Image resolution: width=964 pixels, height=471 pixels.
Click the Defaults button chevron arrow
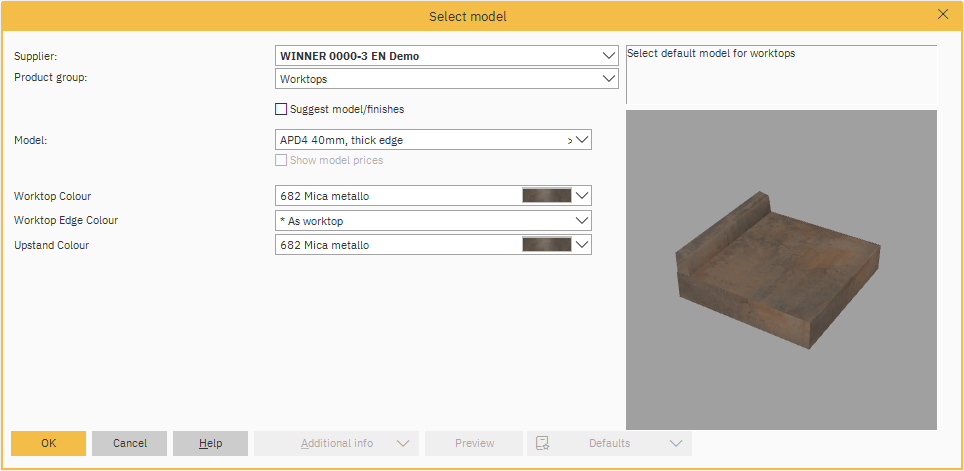(x=675, y=443)
